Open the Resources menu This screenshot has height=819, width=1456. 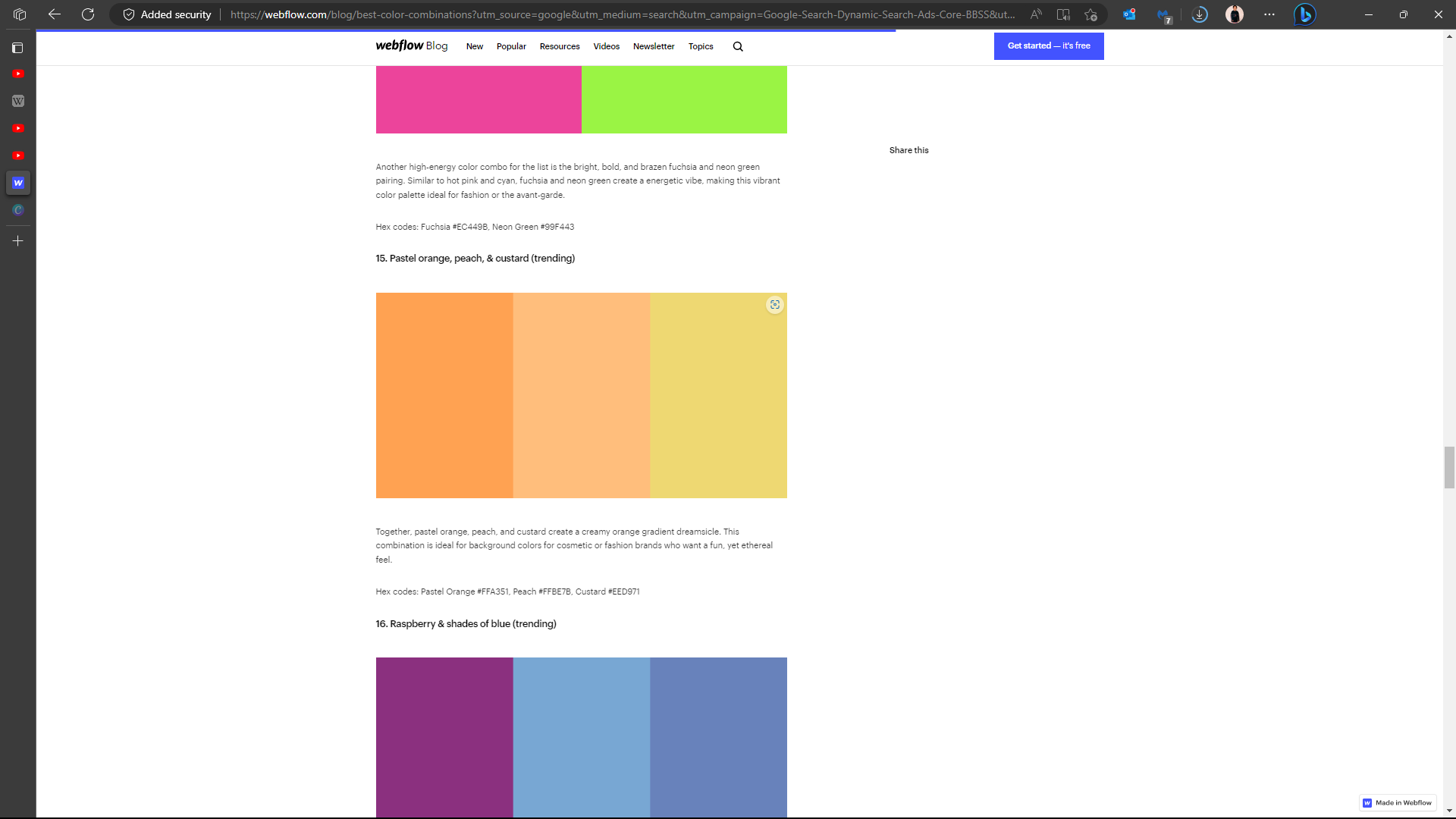(559, 46)
